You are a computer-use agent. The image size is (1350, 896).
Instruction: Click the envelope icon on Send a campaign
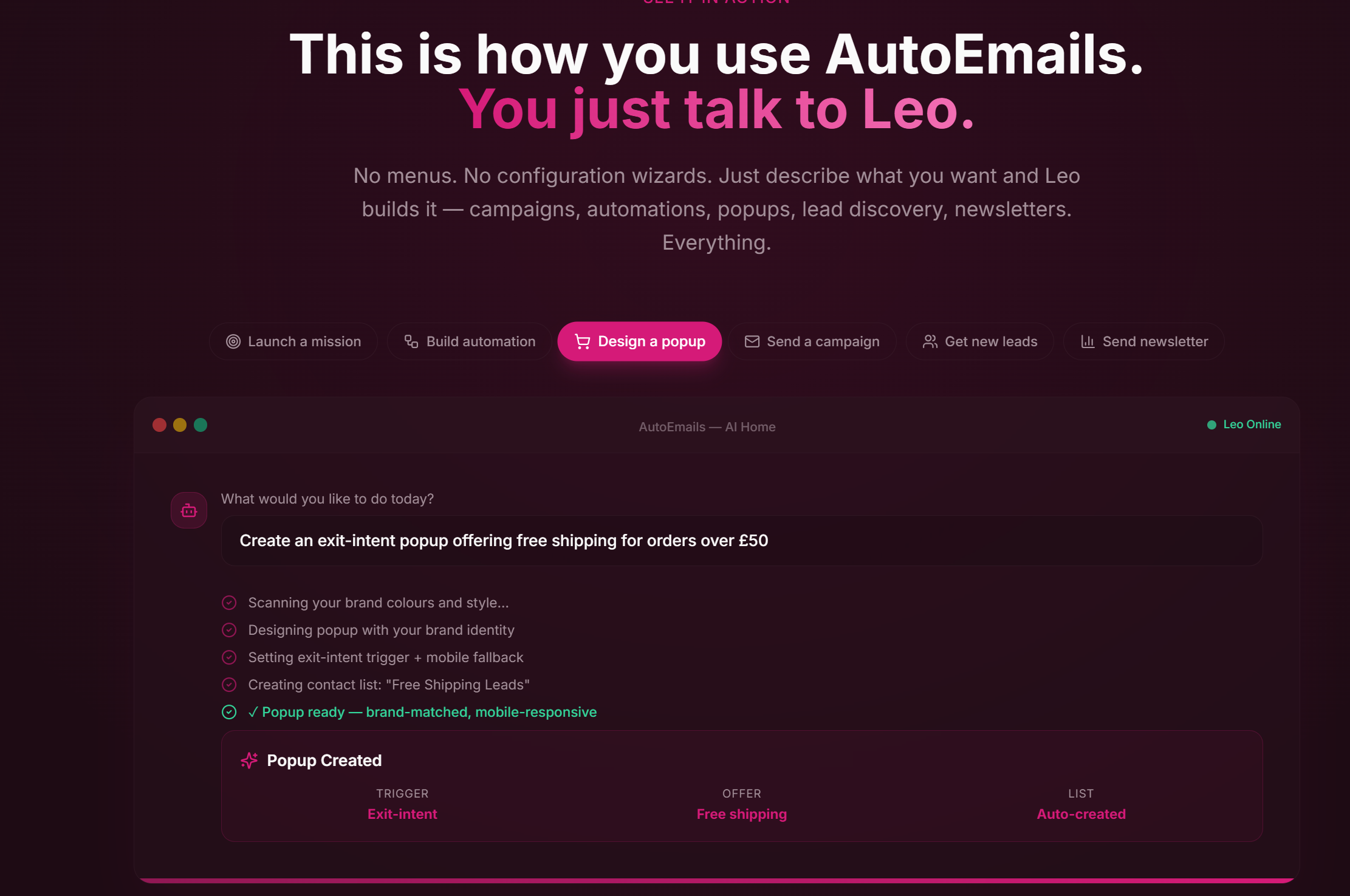[752, 341]
